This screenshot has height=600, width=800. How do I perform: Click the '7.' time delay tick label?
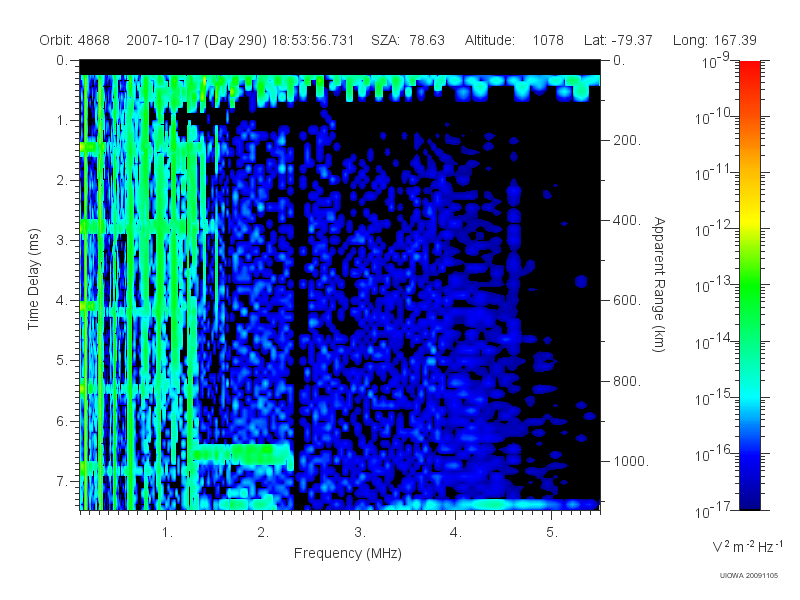[x=62, y=481]
